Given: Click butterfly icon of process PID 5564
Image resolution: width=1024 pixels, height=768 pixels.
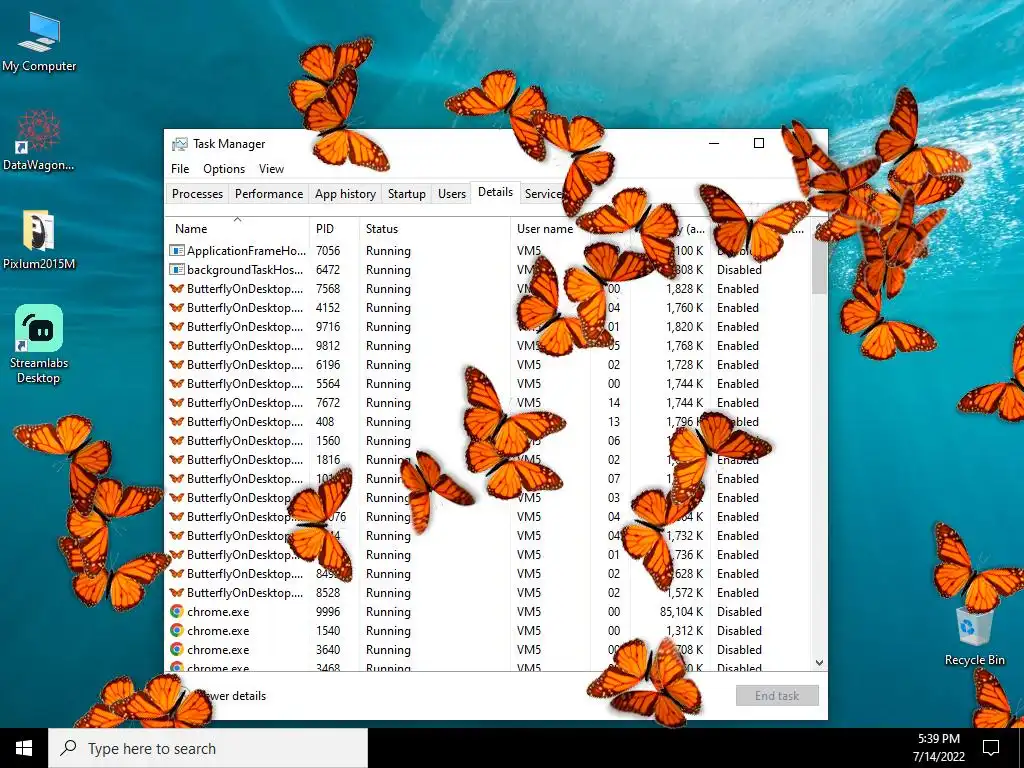Looking at the screenshot, I should pyautogui.click(x=176, y=383).
